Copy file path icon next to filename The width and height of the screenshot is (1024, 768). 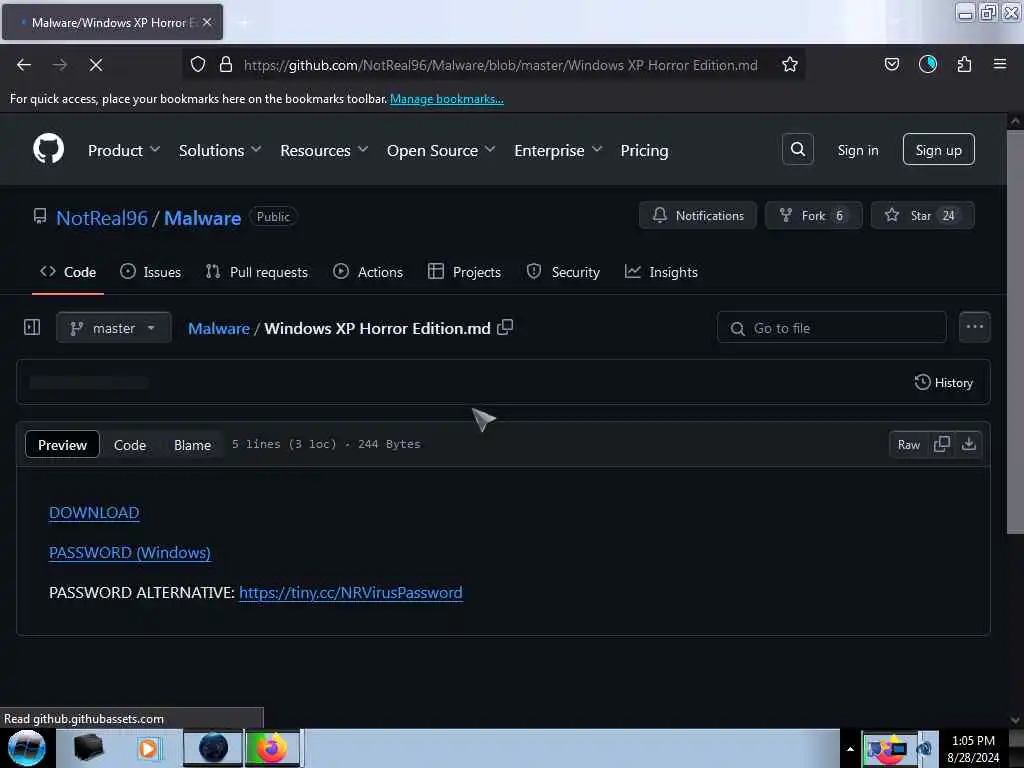click(x=505, y=327)
